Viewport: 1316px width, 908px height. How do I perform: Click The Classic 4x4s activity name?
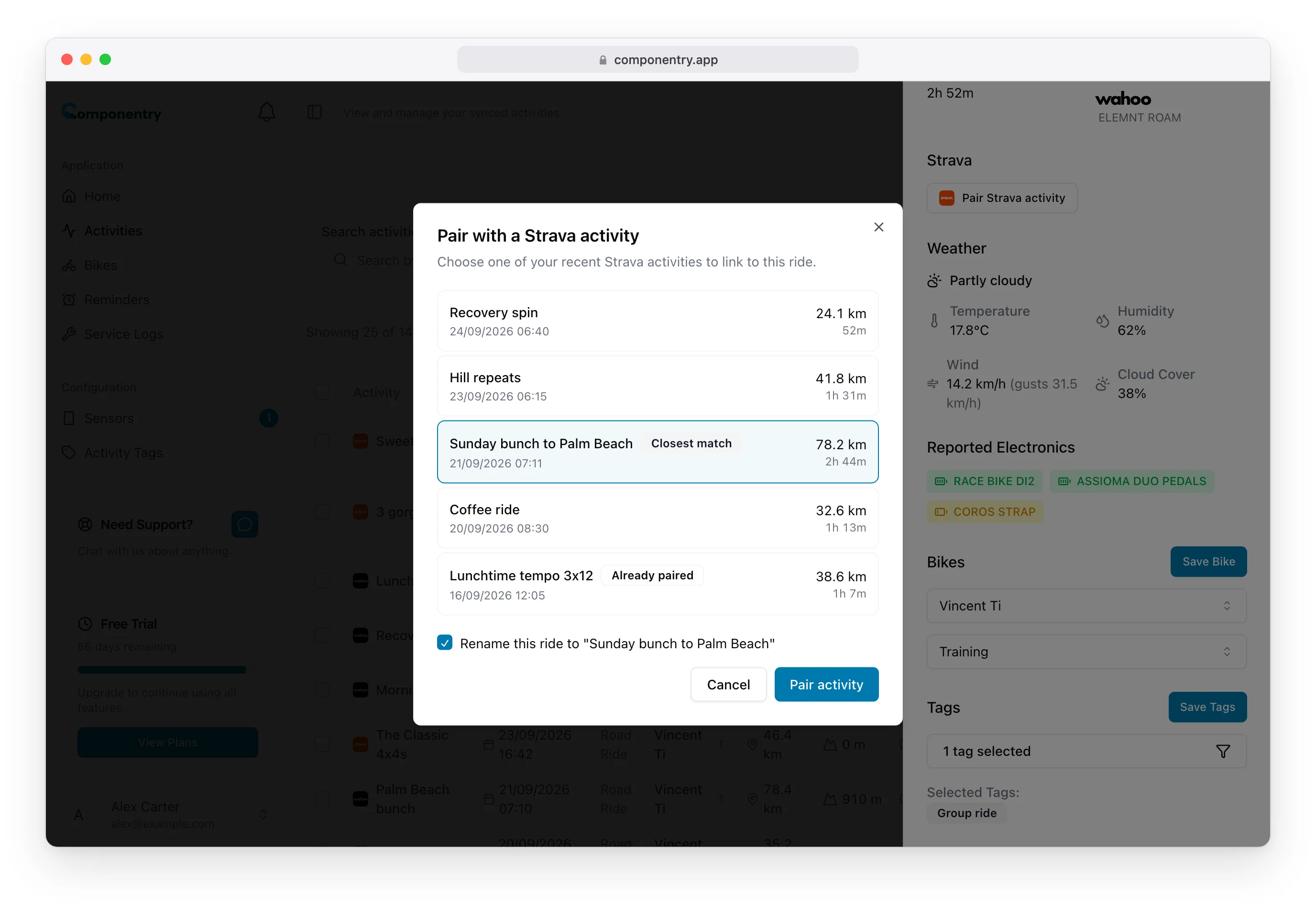point(412,744)
